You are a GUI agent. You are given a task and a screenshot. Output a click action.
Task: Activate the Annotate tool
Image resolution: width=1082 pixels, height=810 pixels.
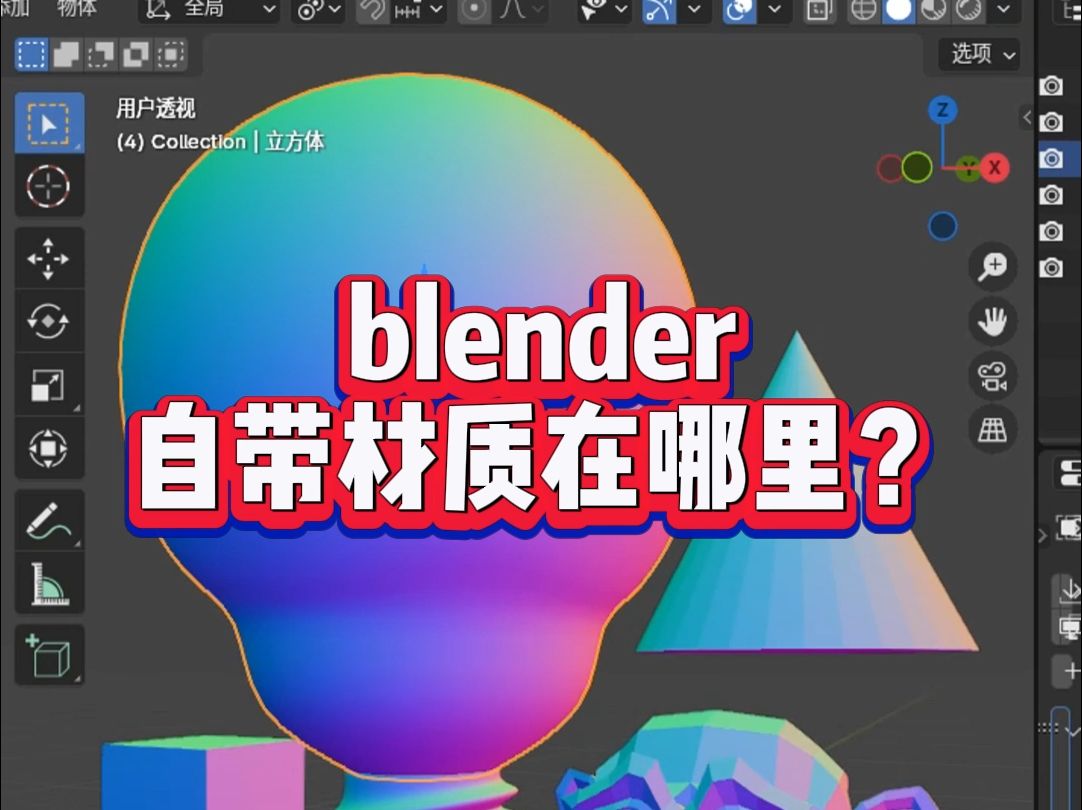click(x=50, y=520)
